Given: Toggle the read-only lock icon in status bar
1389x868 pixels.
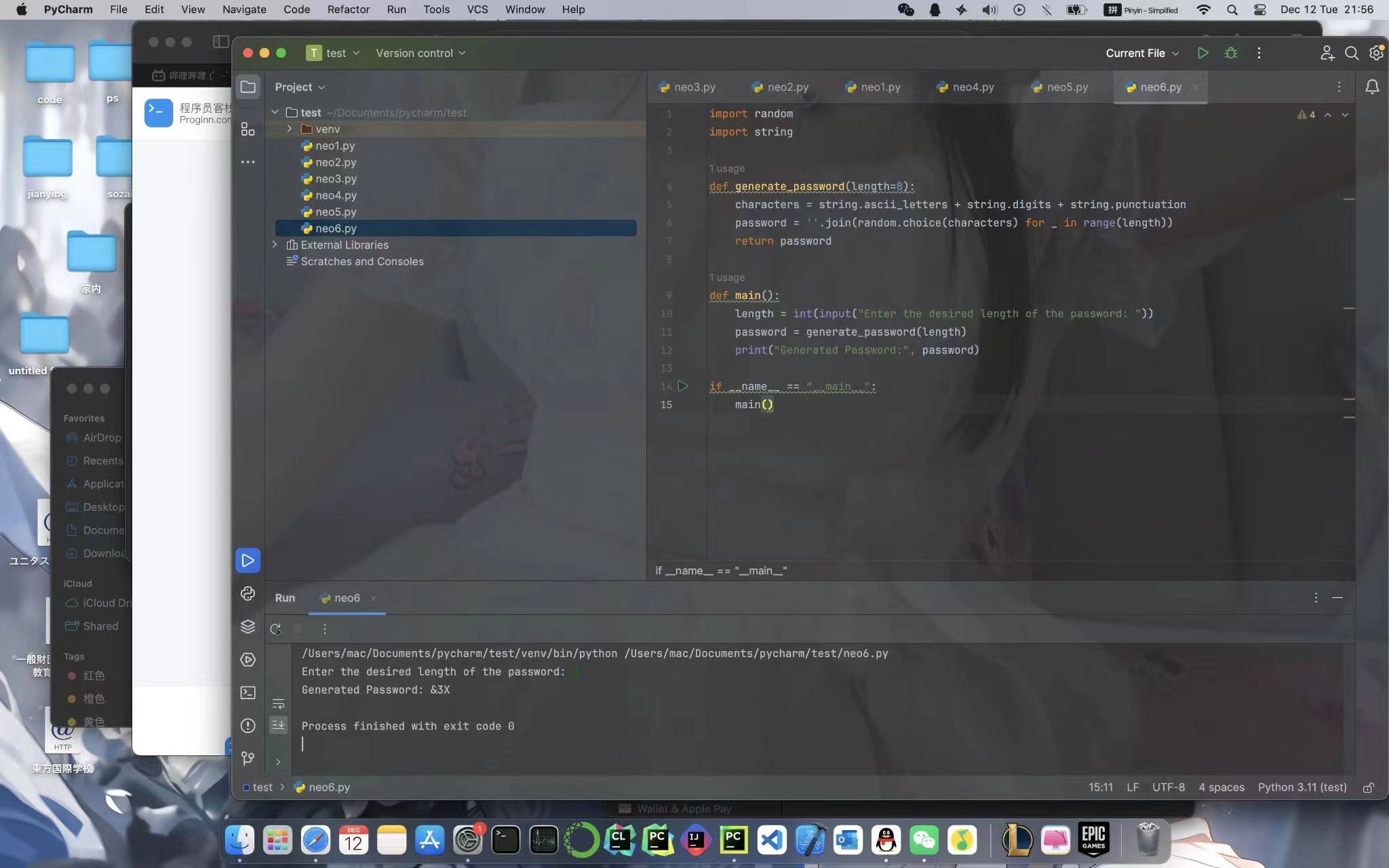Looking at the screenshot, I should coord(1369,787).
